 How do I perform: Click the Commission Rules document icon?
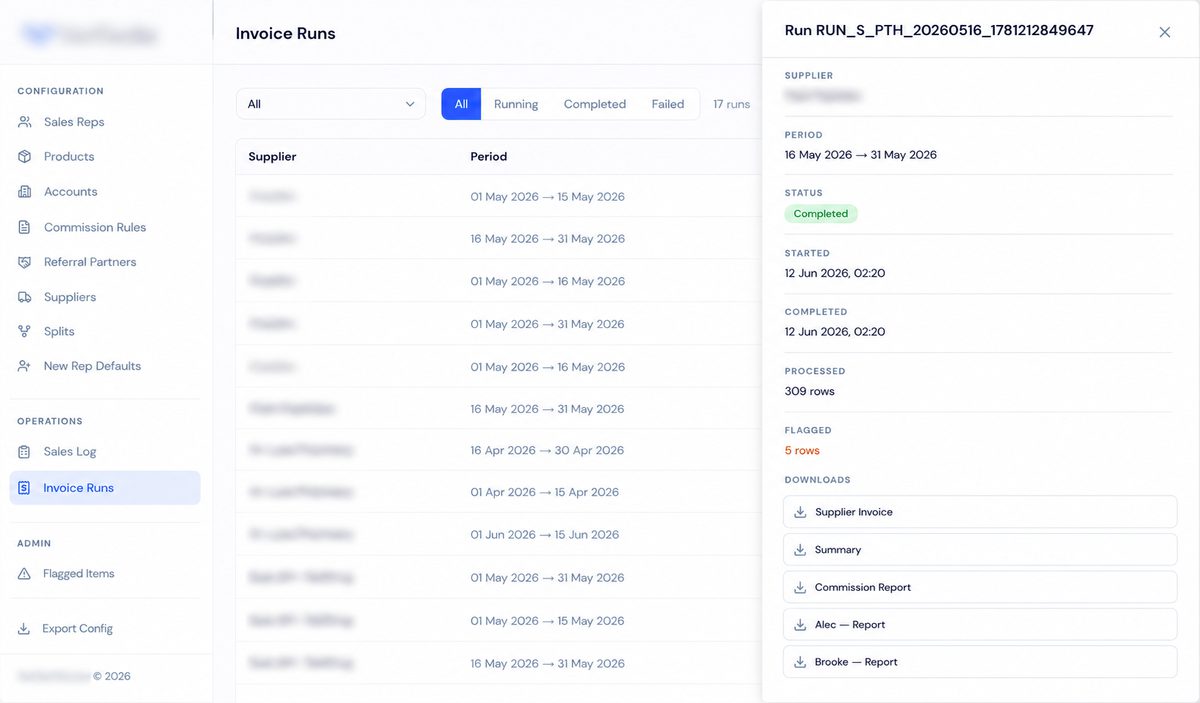24,227
